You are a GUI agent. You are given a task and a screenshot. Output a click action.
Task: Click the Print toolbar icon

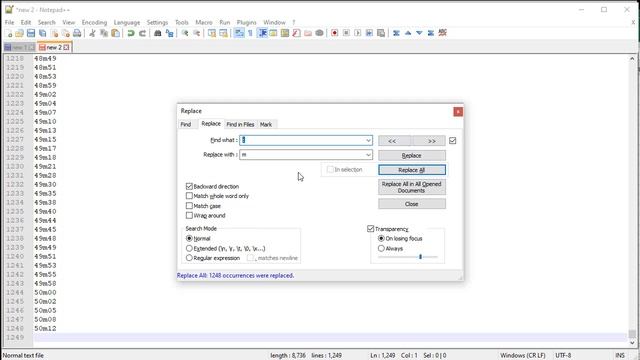(x=77, y=33)
